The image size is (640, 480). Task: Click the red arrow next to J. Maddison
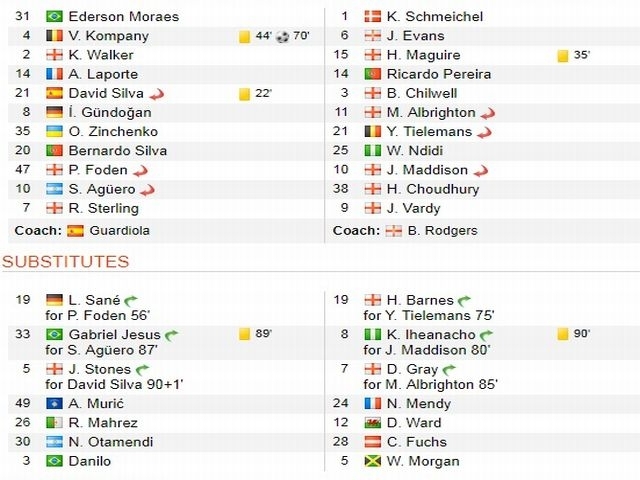[x=481, y=171]
